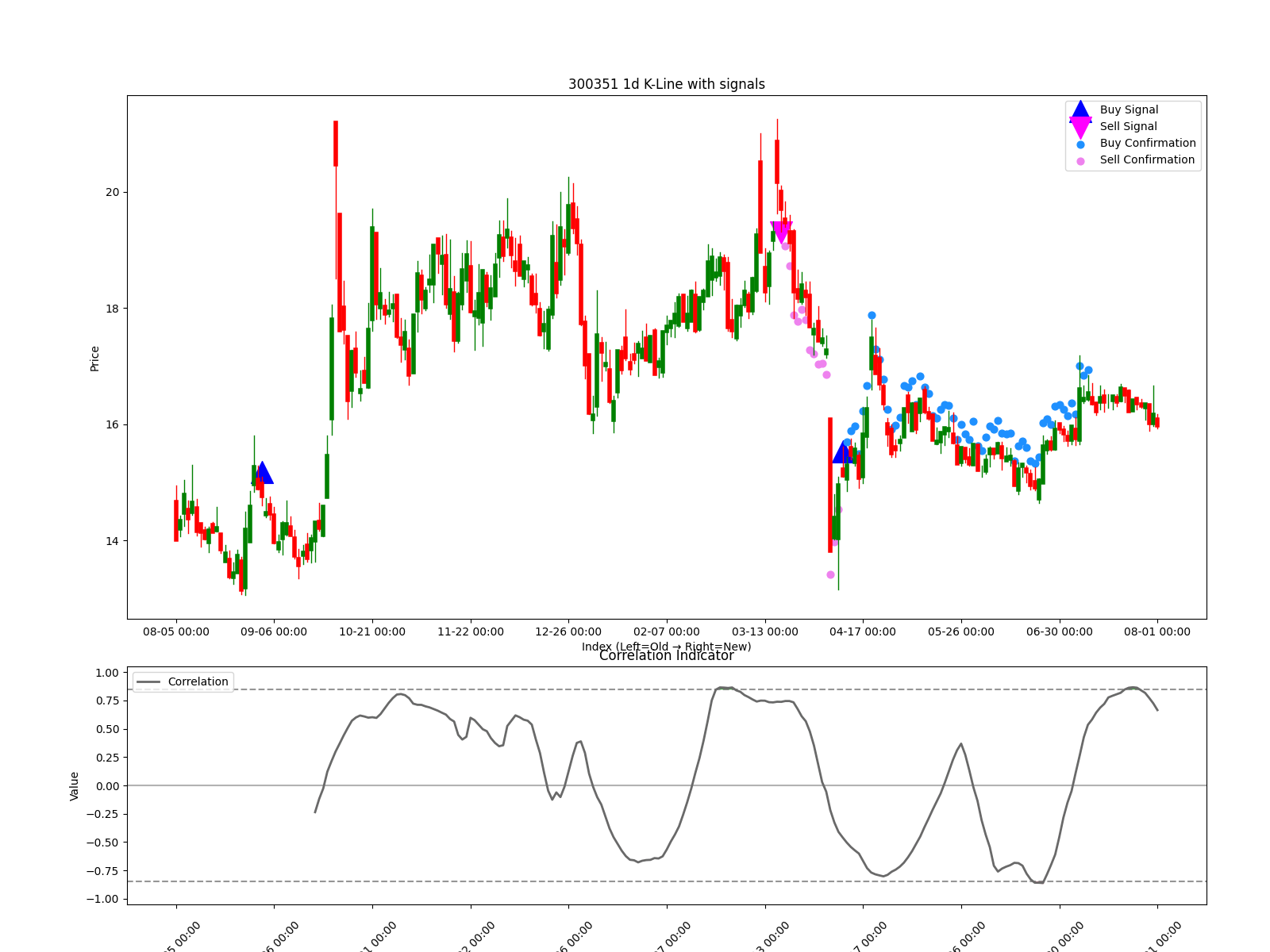This screenshot has height=952, width=1270.
Task: Click the correlation axis value -0.50
Action: (x=102, y=843)
